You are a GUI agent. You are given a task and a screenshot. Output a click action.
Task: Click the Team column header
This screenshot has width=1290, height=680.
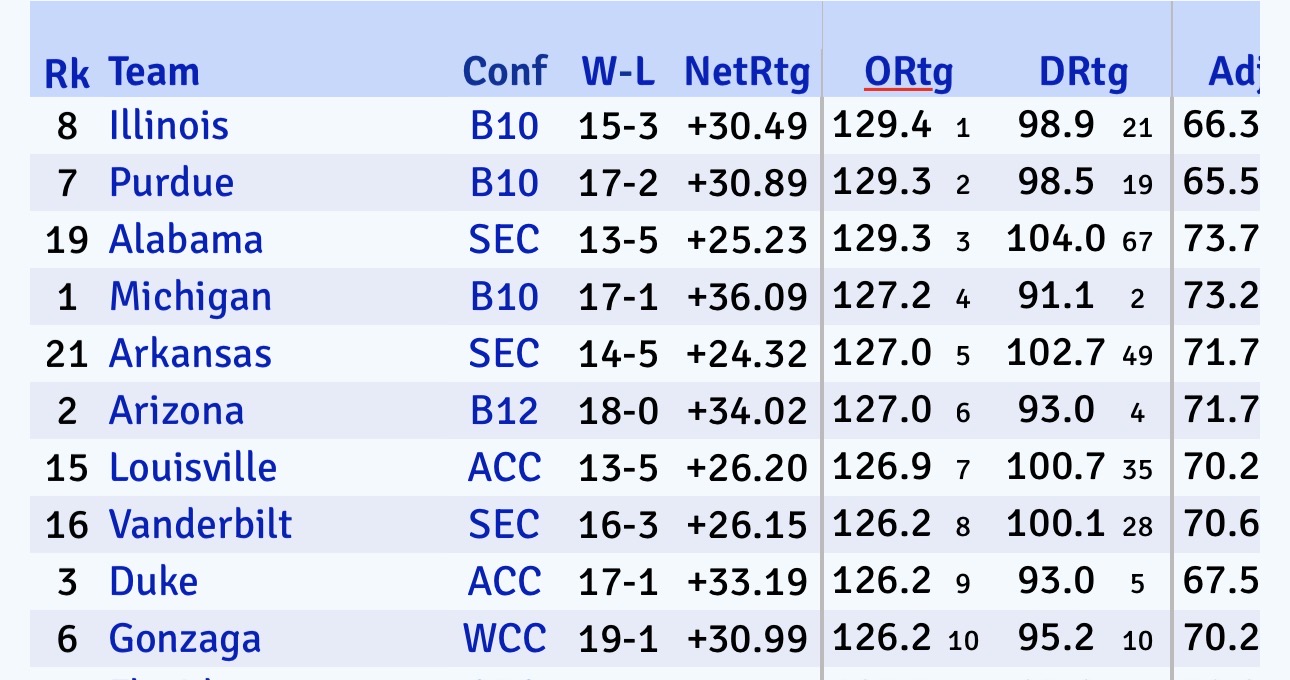click(x=154, y=72)
